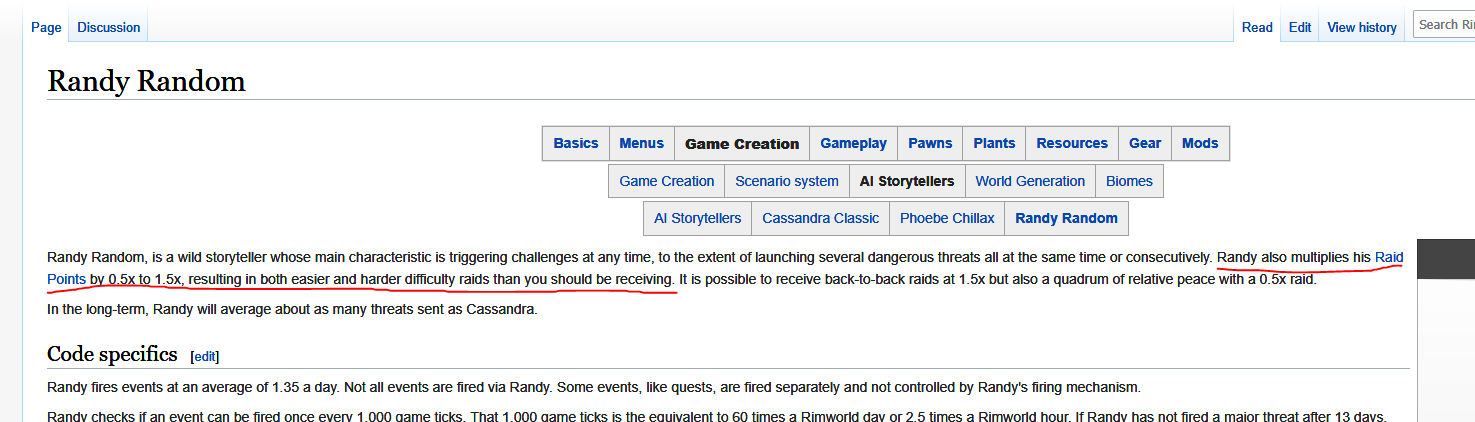
Task: Select the text 'Randy fires events at an average'
Action: [x=152, y=387]
